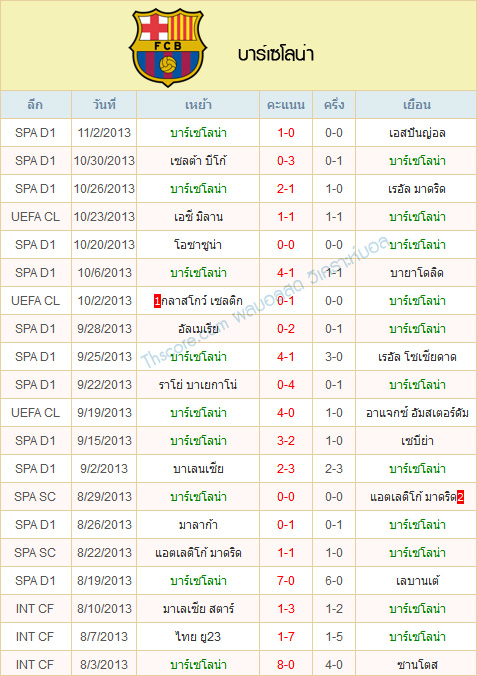Click the 7-0 score against เลบานเต้
This screenshot has width=477, height=676.
pyautogui.click(x=286, y=581)
